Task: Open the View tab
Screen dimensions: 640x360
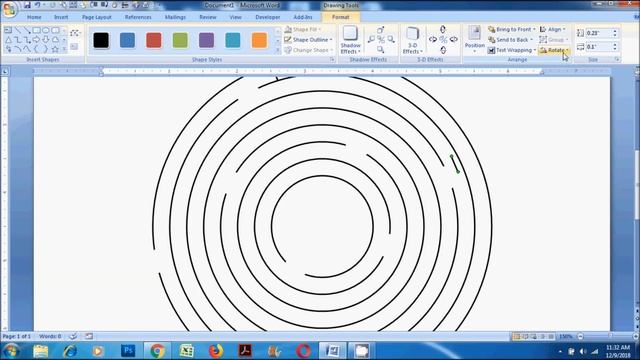Action: coord(236,17)
